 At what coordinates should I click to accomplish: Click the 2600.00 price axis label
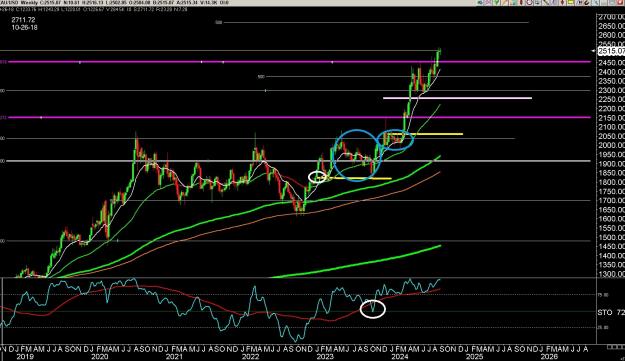click(x=611, y=35)
